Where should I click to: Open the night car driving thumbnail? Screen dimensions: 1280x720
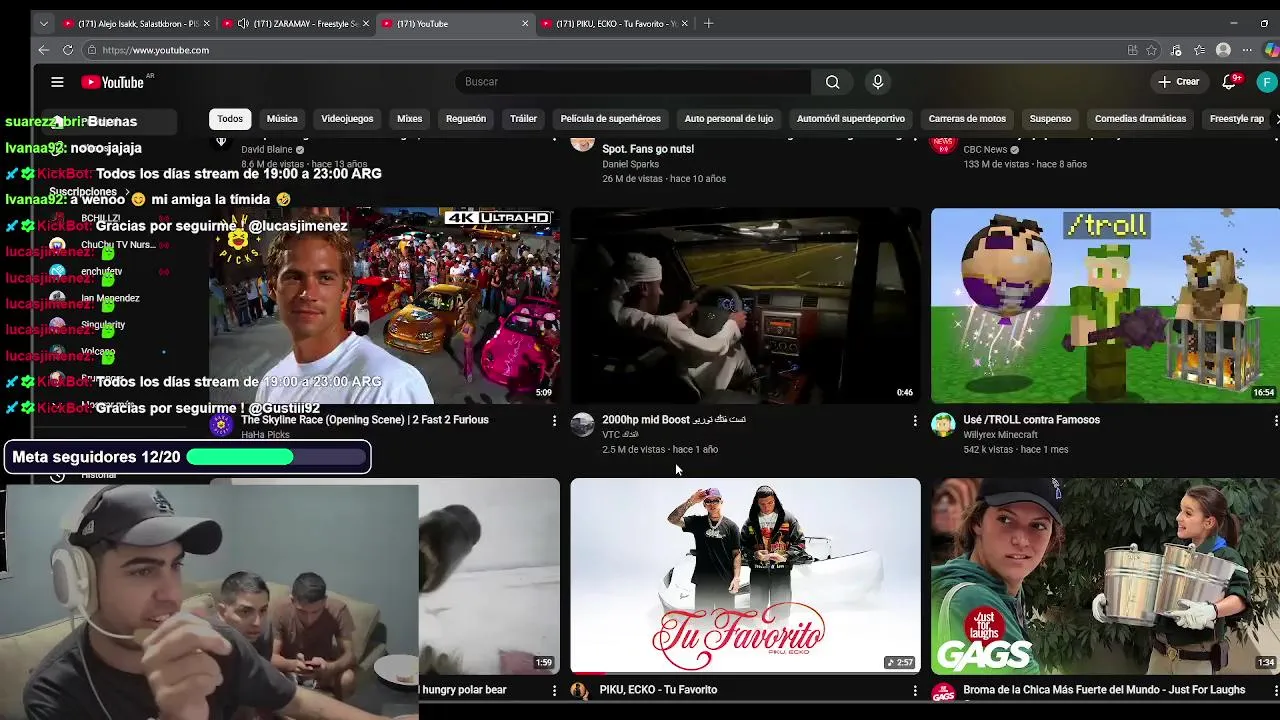pos(745,305)
